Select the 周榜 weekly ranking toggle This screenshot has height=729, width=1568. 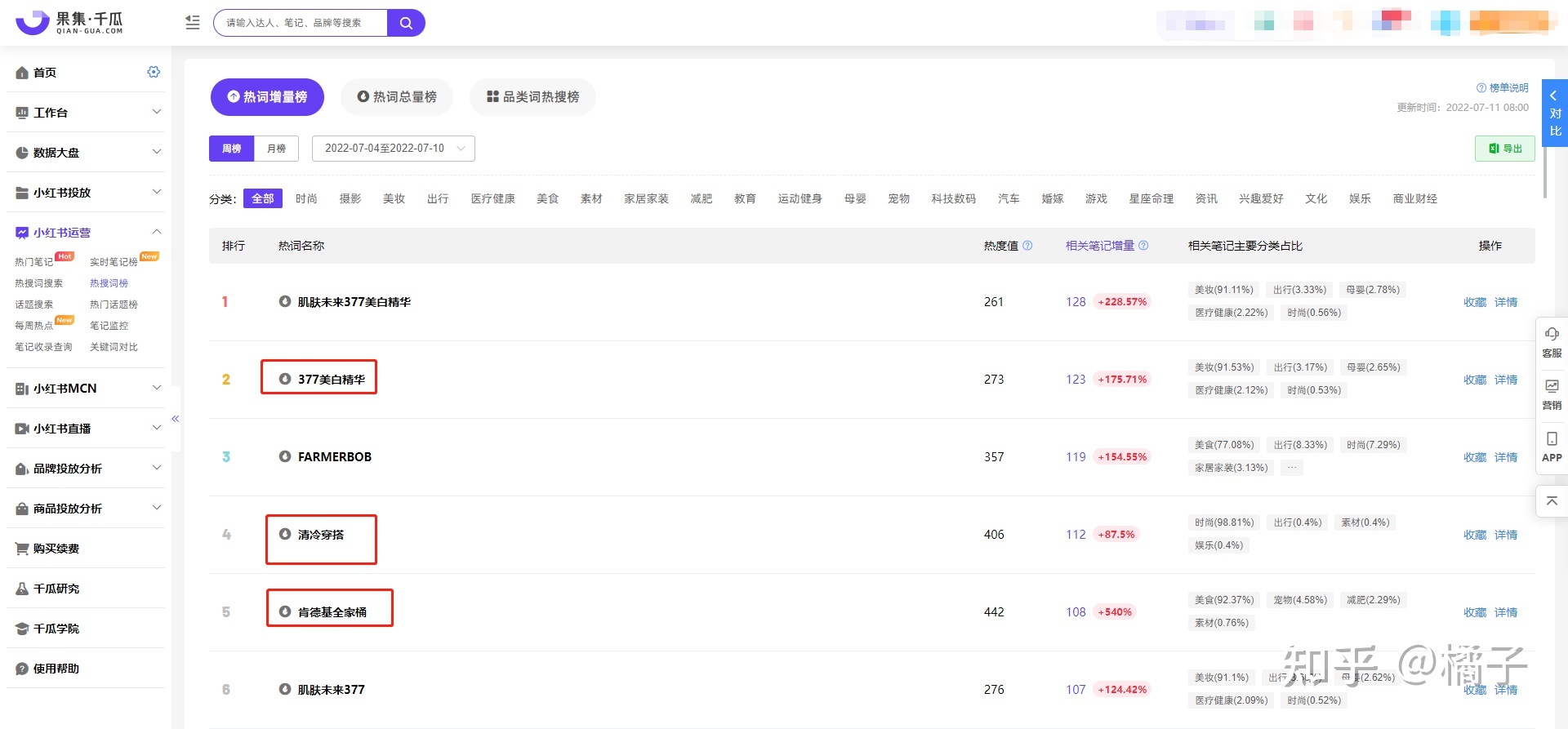click(232, 149)
